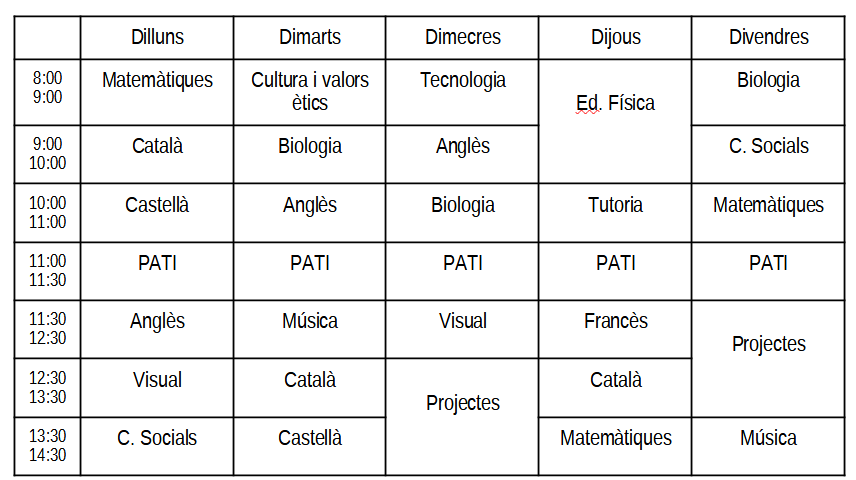Click the Dilluns column header
This screenshot has height=480, width=856.
click(157, 38)
